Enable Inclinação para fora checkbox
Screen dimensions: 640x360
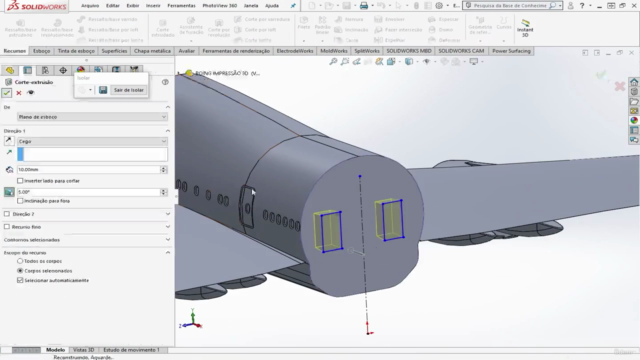20,201
